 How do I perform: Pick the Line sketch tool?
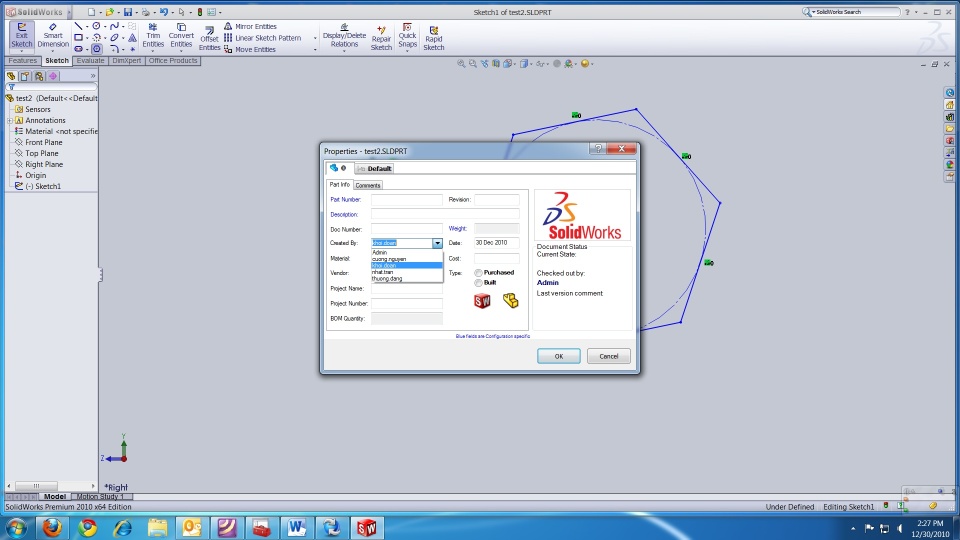[78, 26]
